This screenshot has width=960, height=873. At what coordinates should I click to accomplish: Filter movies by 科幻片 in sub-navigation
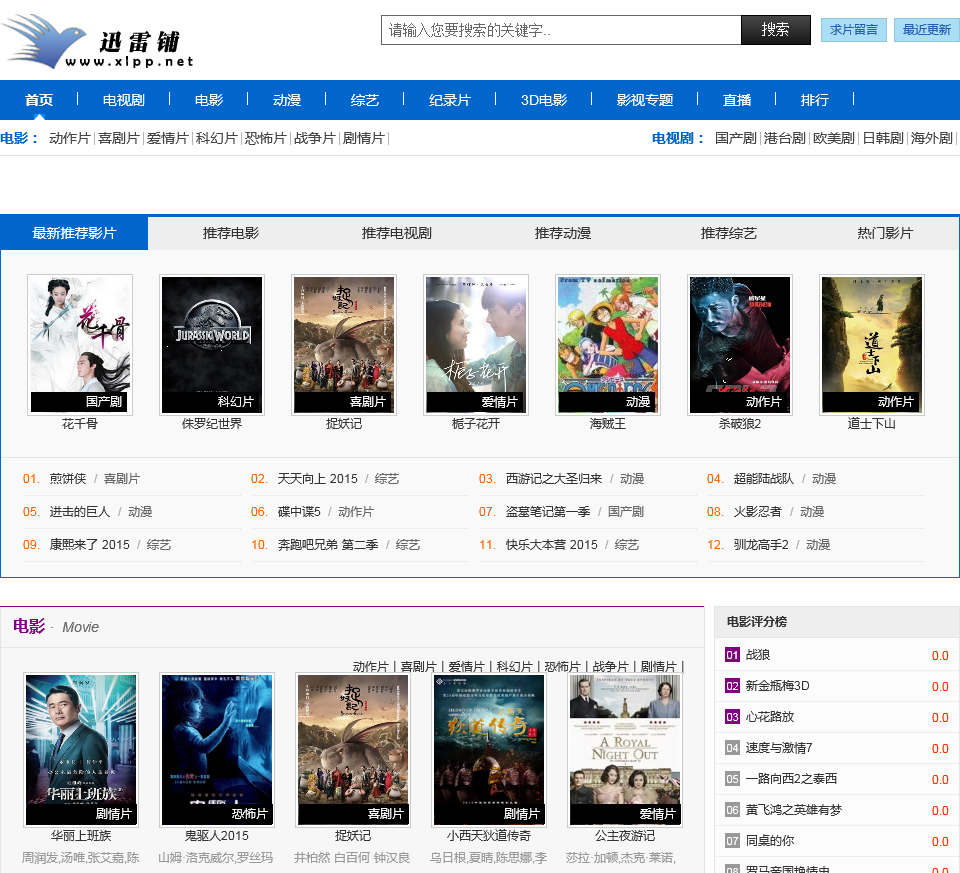217,138
